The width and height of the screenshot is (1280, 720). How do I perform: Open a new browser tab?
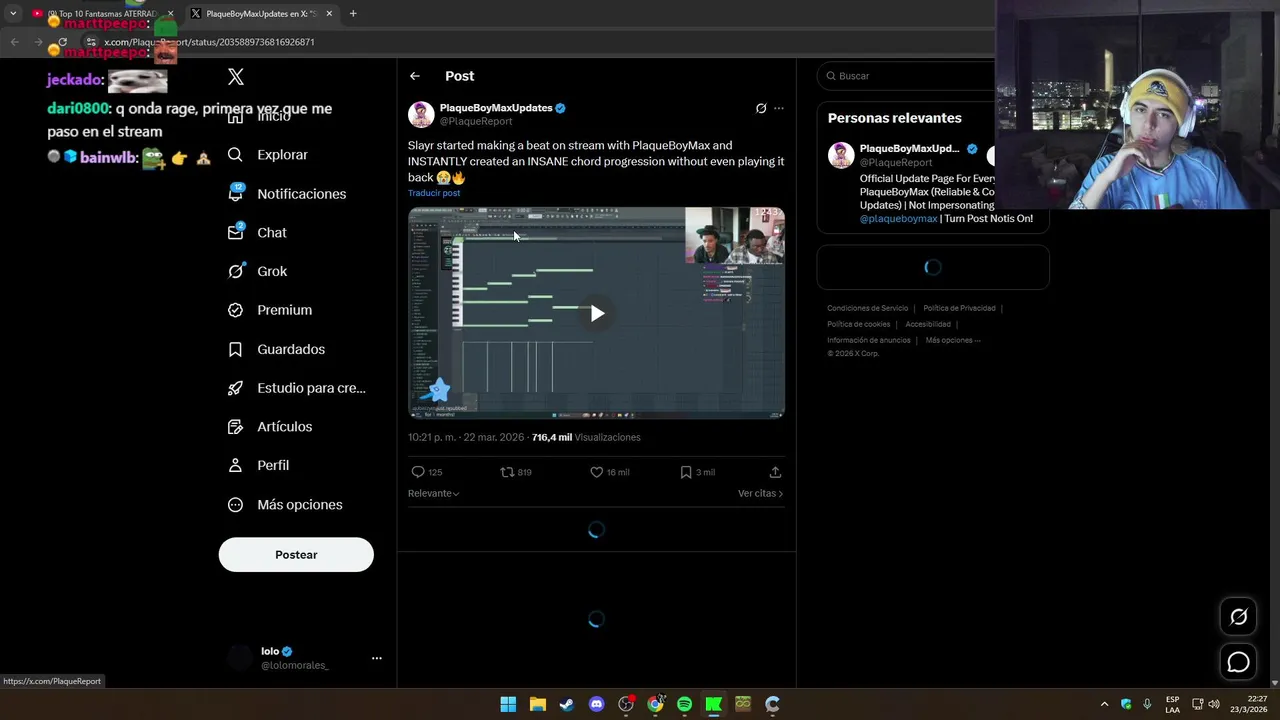point(353,14)
